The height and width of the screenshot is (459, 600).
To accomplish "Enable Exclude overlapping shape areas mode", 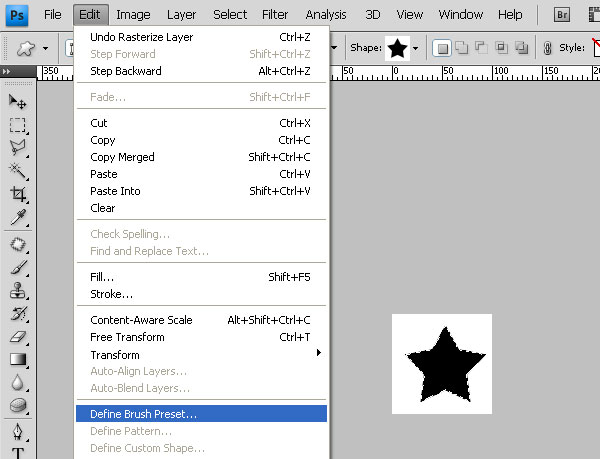I will point(521,48).
